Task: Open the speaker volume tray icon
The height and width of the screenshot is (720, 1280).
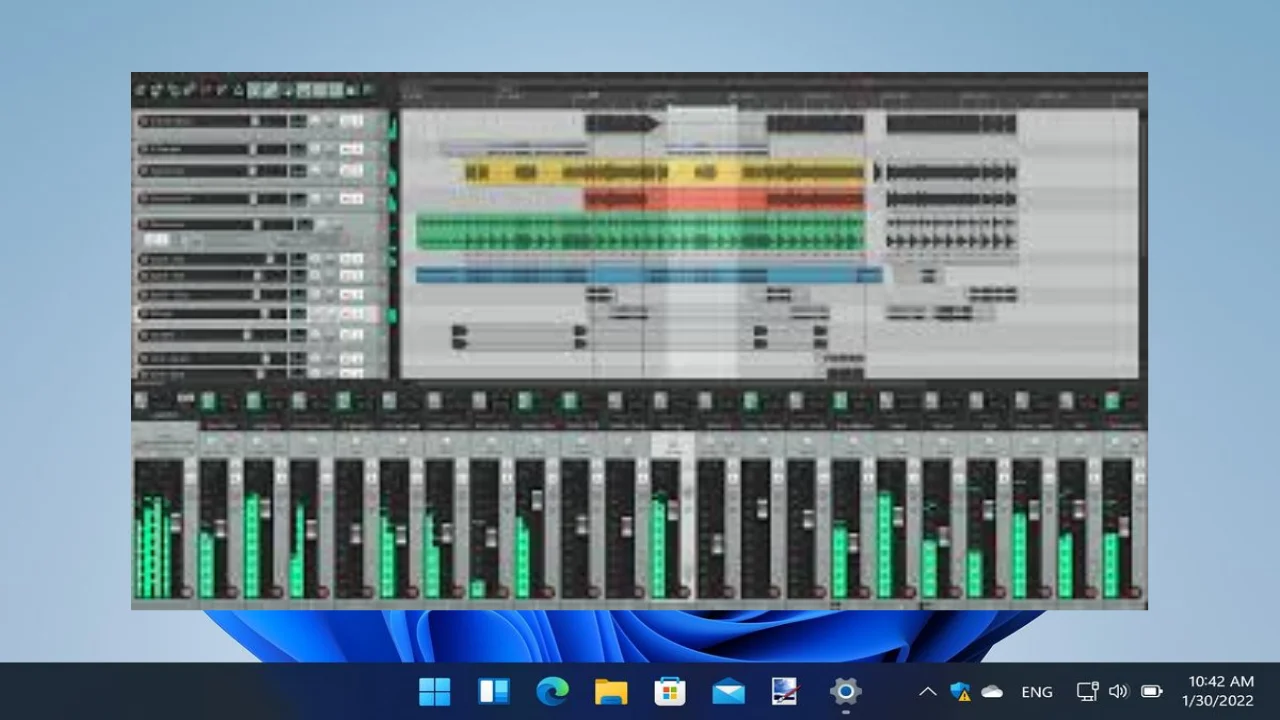Action: [x=1118, y=691]
